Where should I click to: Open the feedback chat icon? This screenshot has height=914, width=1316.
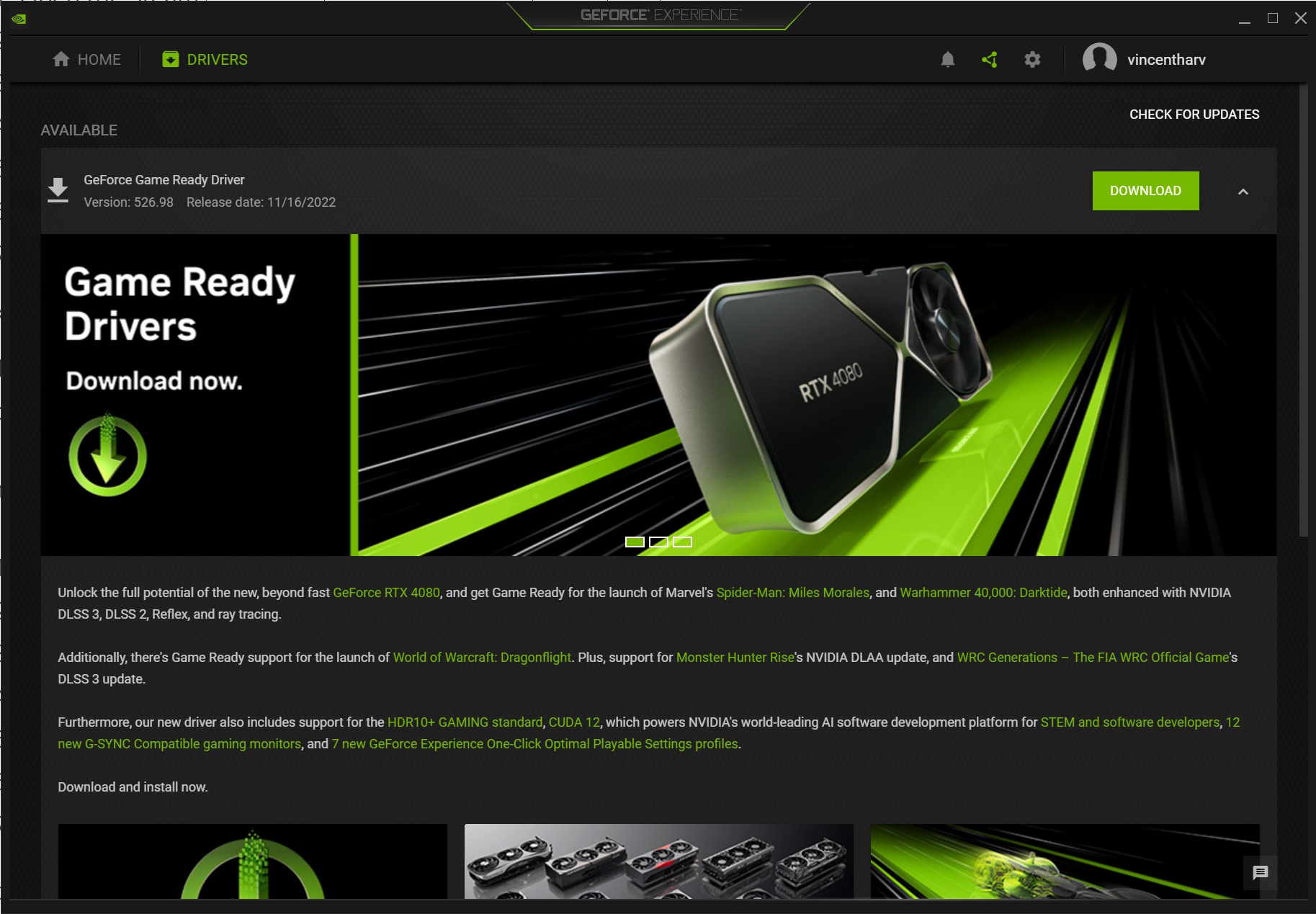point(1260,873)
